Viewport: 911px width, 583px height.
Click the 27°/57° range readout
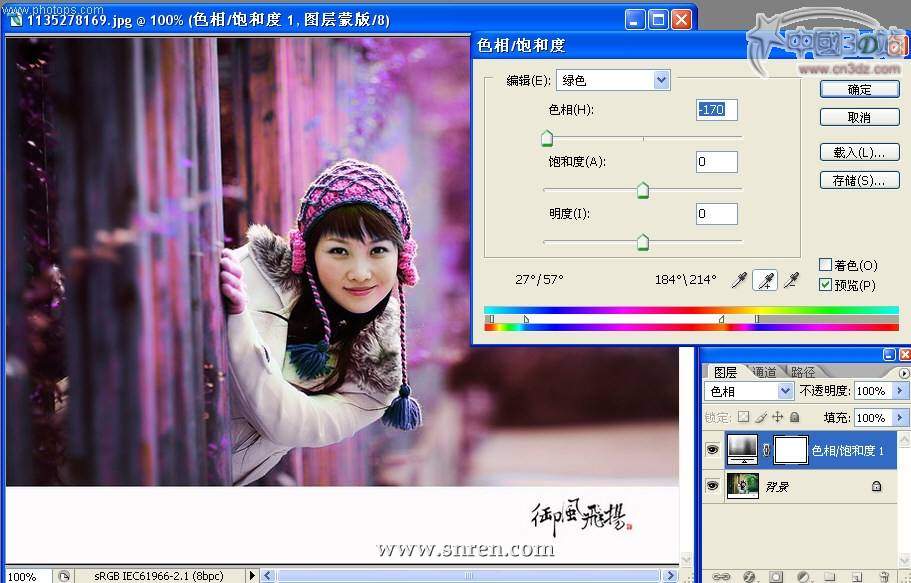[539, 280]
